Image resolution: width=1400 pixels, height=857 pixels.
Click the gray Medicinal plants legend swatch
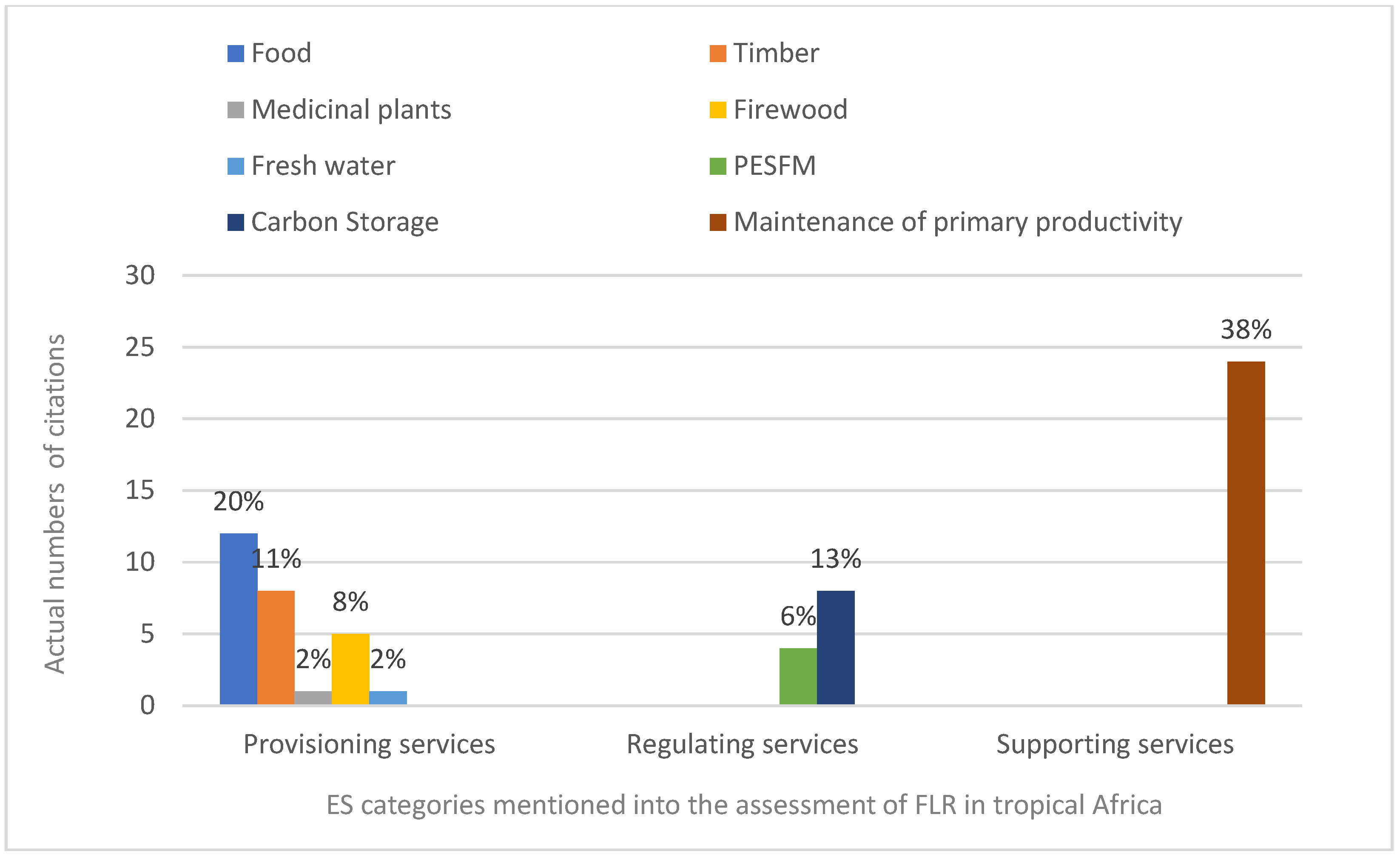236,110
